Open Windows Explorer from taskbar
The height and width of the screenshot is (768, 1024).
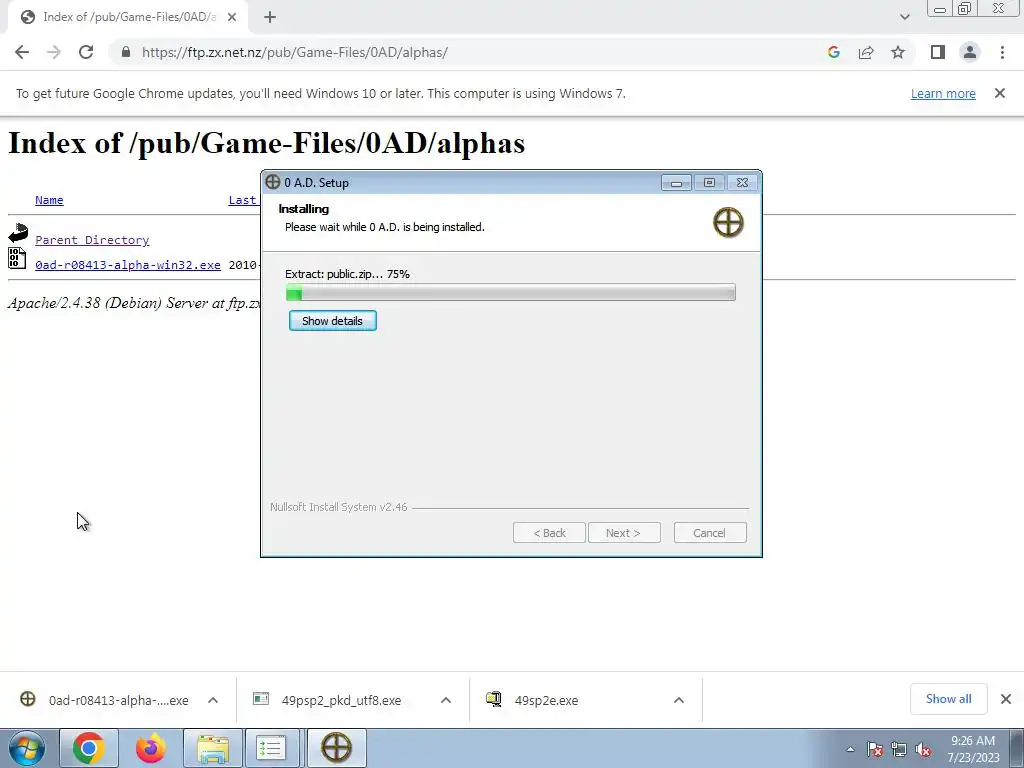(213, 748)
